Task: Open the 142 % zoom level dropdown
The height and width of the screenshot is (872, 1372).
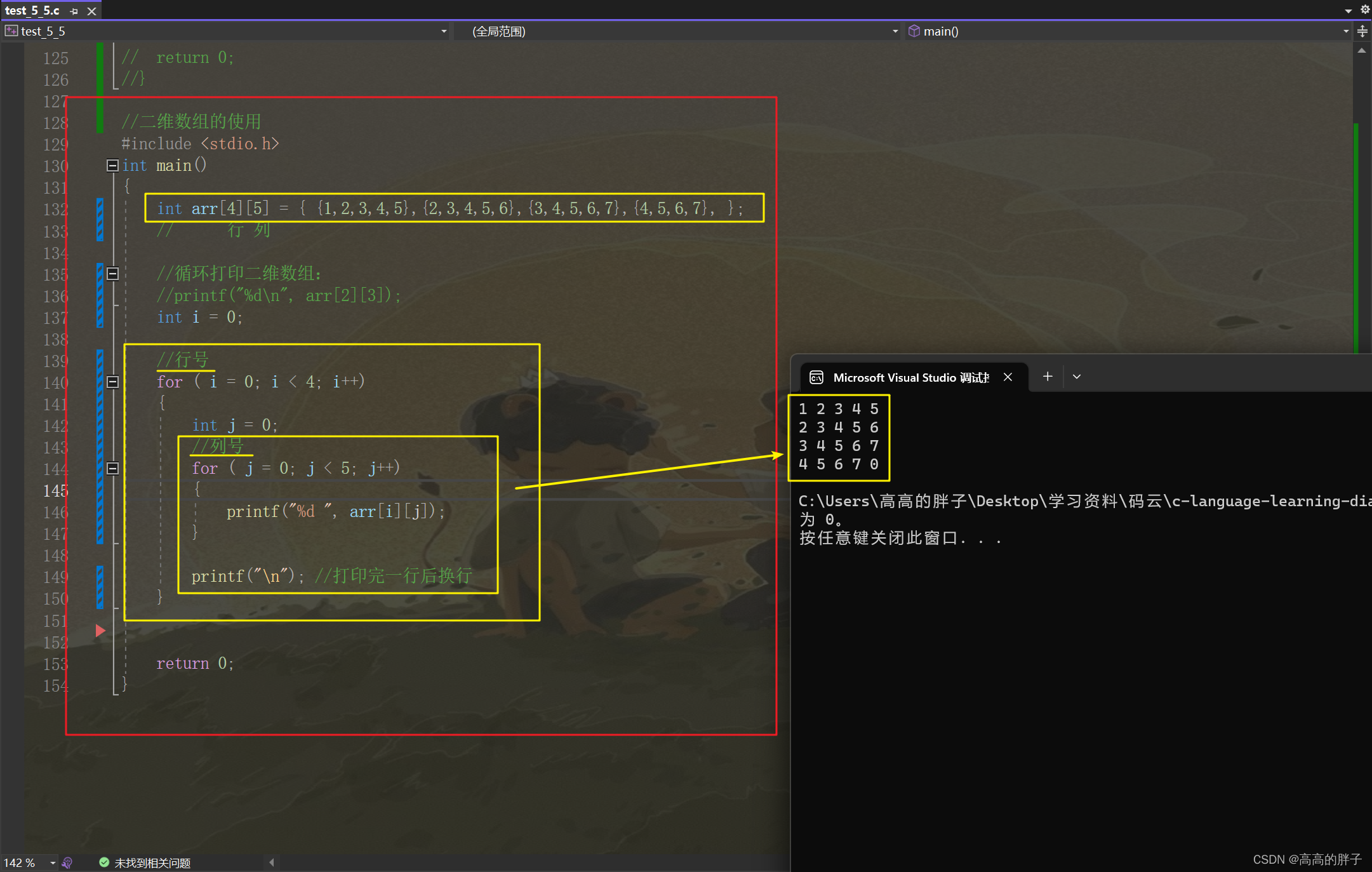Action: 53,862
